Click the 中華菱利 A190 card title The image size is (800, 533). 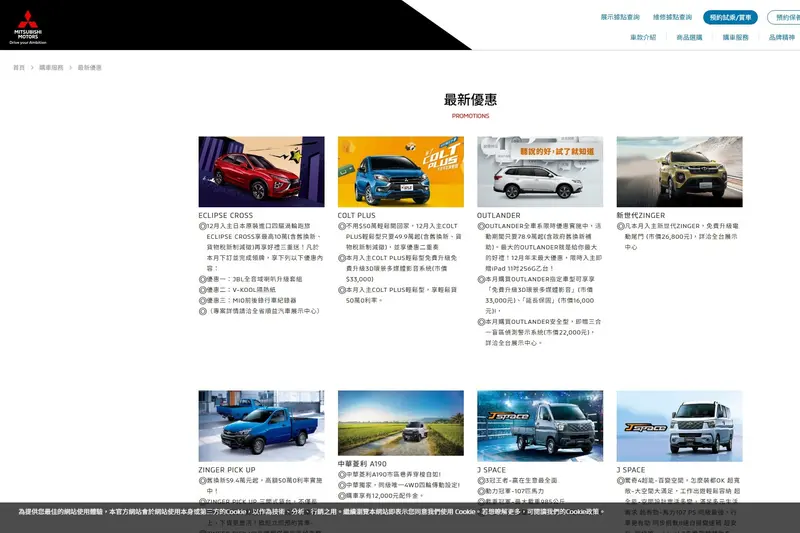click(362, 464)
